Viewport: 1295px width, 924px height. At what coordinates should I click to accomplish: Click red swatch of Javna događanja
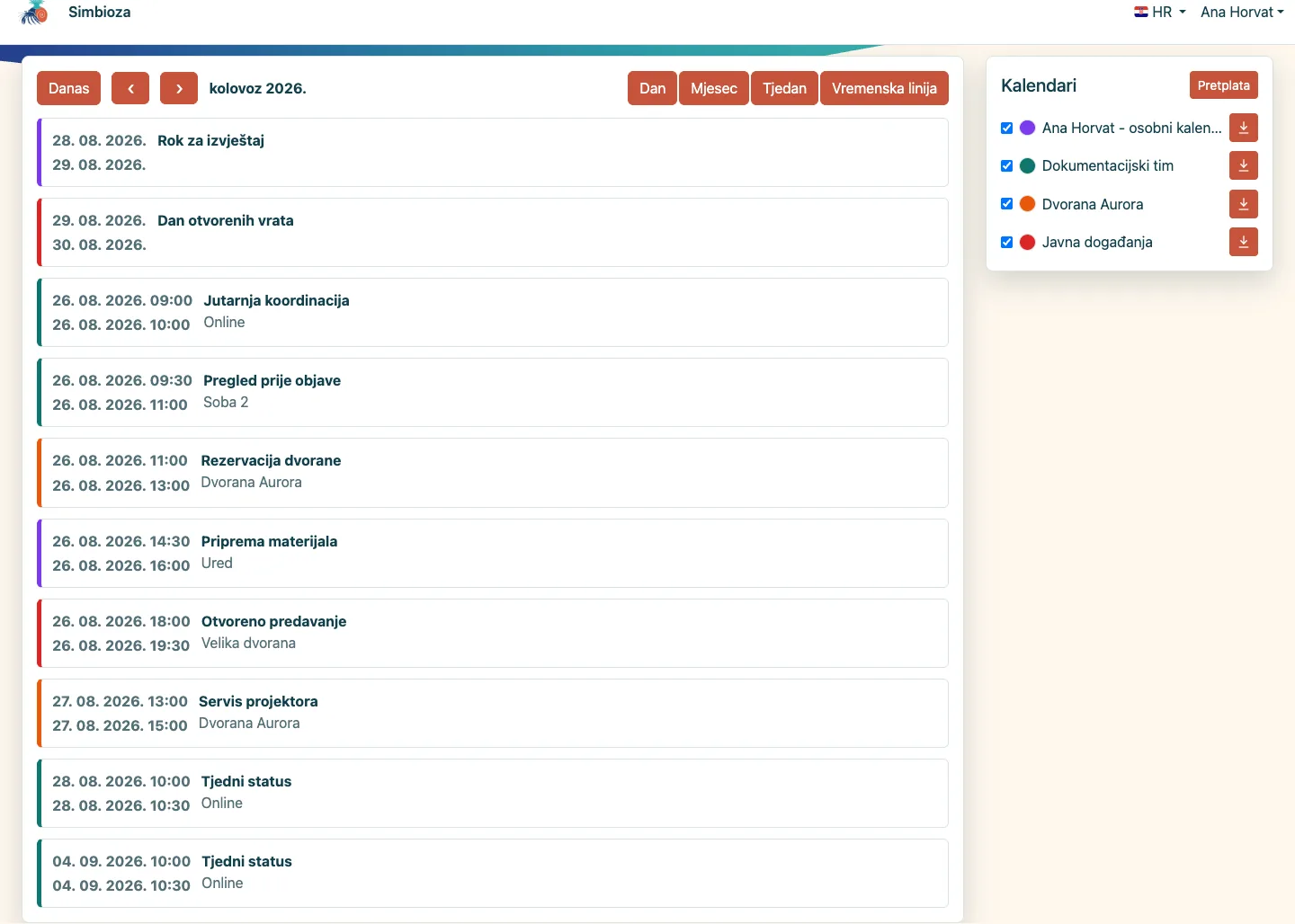(x=1027, y=242)
